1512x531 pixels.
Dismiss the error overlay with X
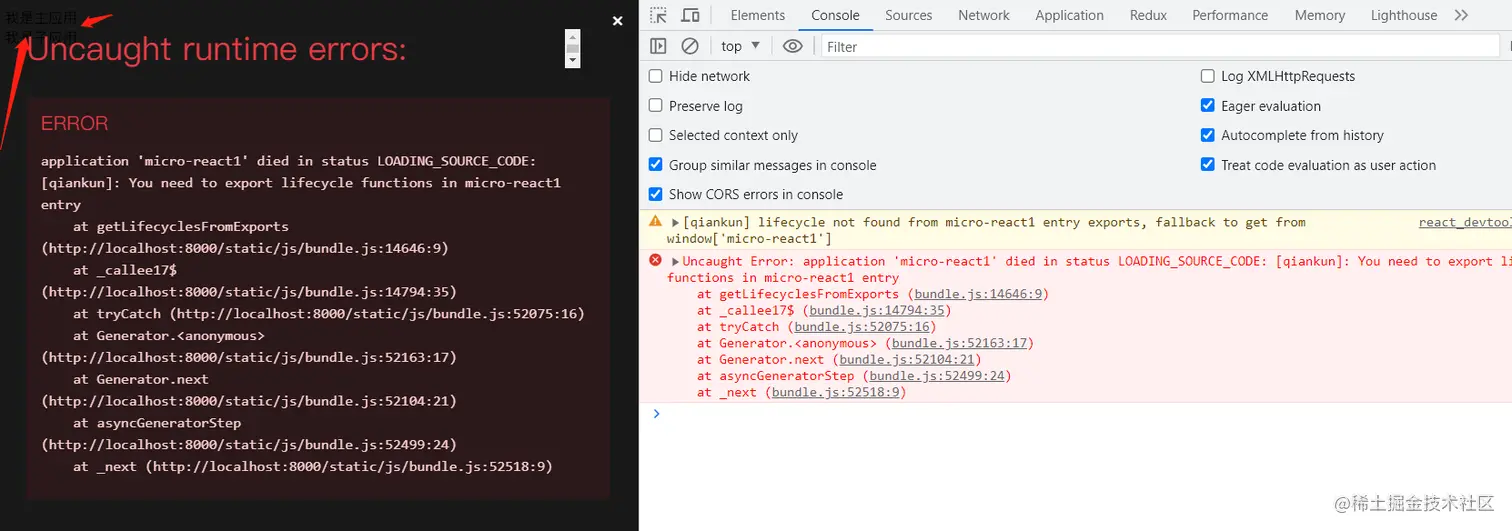pos(617,20)
